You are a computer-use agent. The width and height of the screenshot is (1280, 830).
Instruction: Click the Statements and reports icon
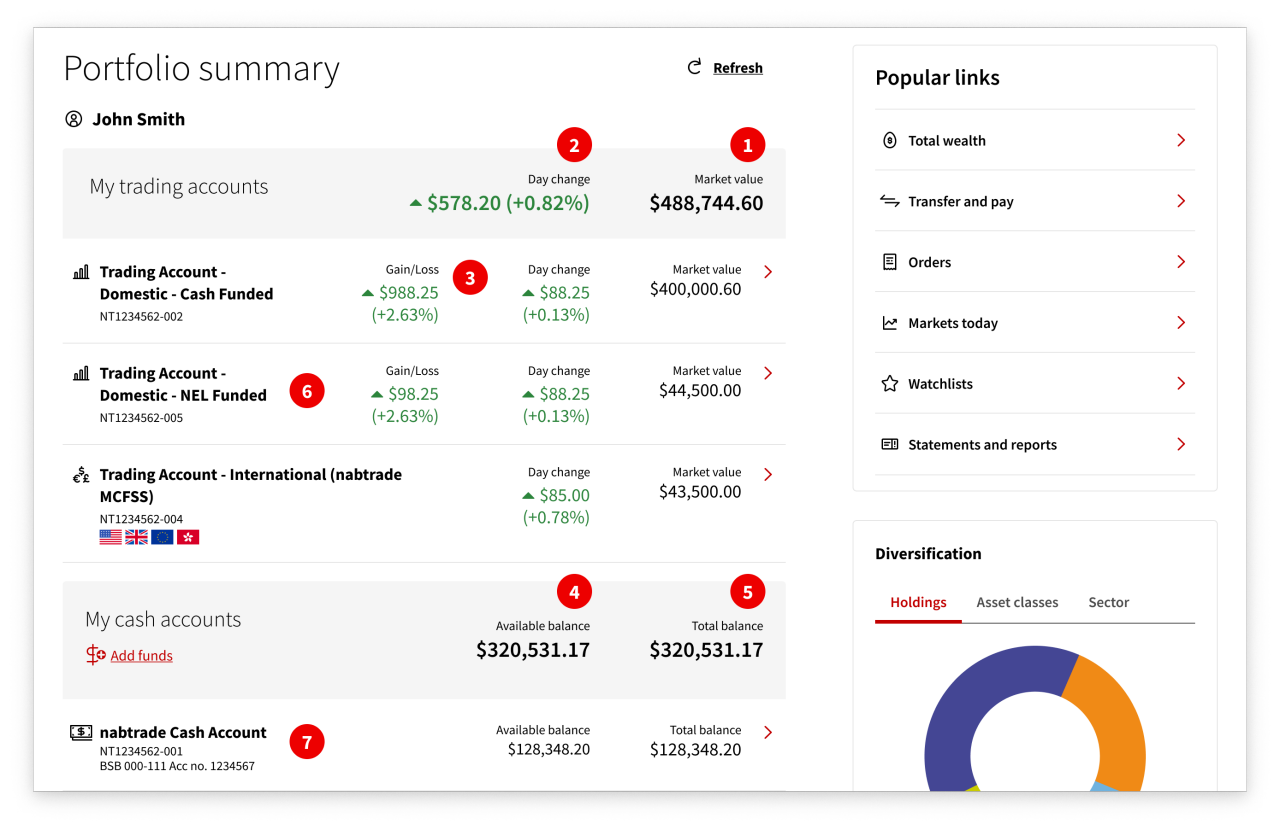(x=889, y=444)
